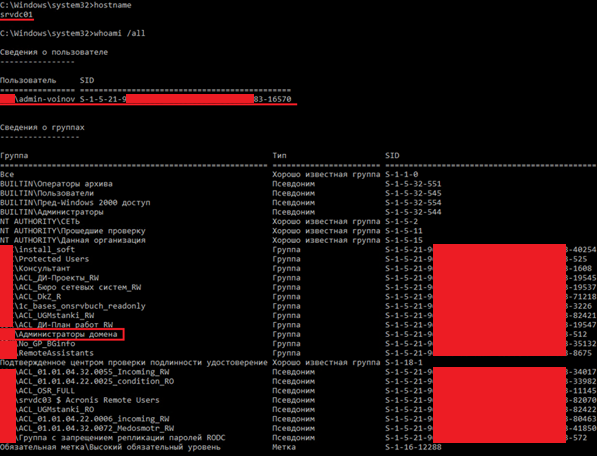Screen dimensions: 597x456
Task: Click the srvdc01 hostname output
Action: (x=16, y=14)
